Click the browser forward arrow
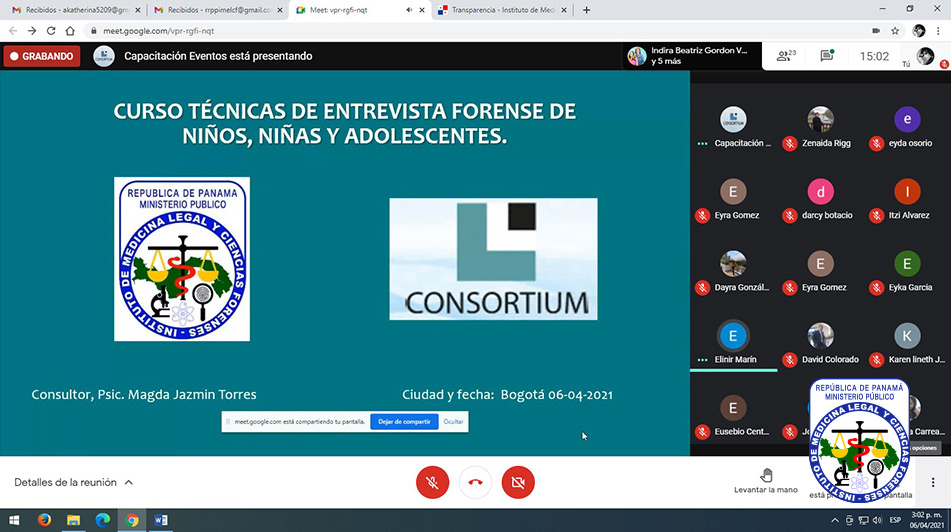Viewport: 951px width, 532px height. (32, 30)
